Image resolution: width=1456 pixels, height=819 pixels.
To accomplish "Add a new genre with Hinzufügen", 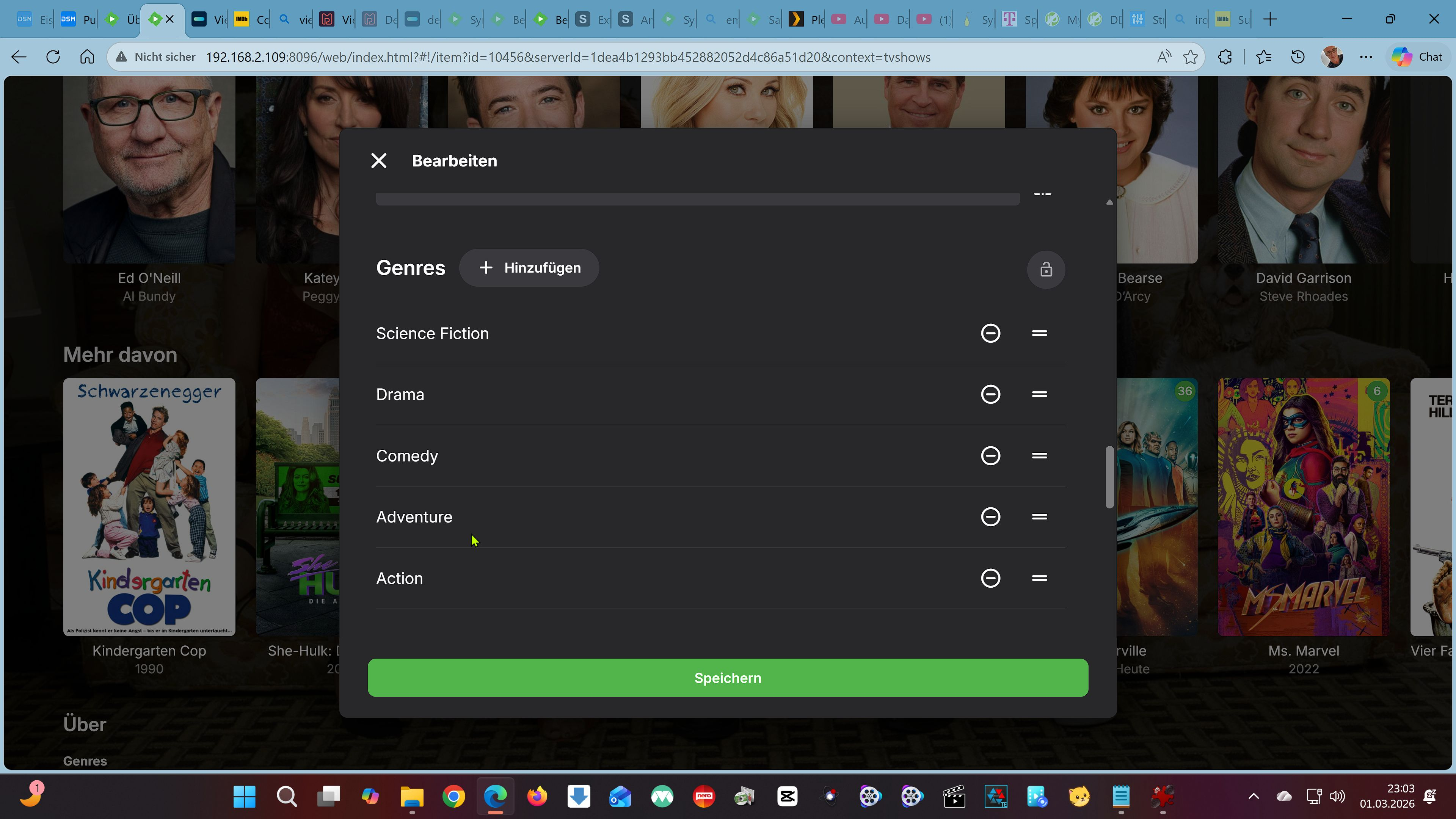I will click(529, 268).
